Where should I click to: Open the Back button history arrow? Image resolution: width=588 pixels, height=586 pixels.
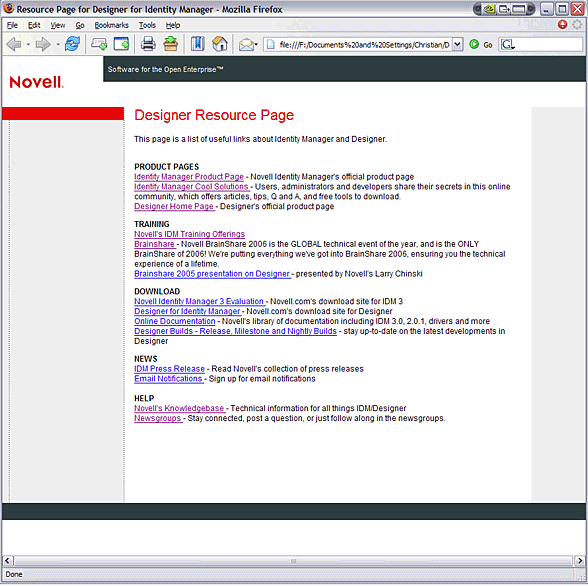[28, 45]
